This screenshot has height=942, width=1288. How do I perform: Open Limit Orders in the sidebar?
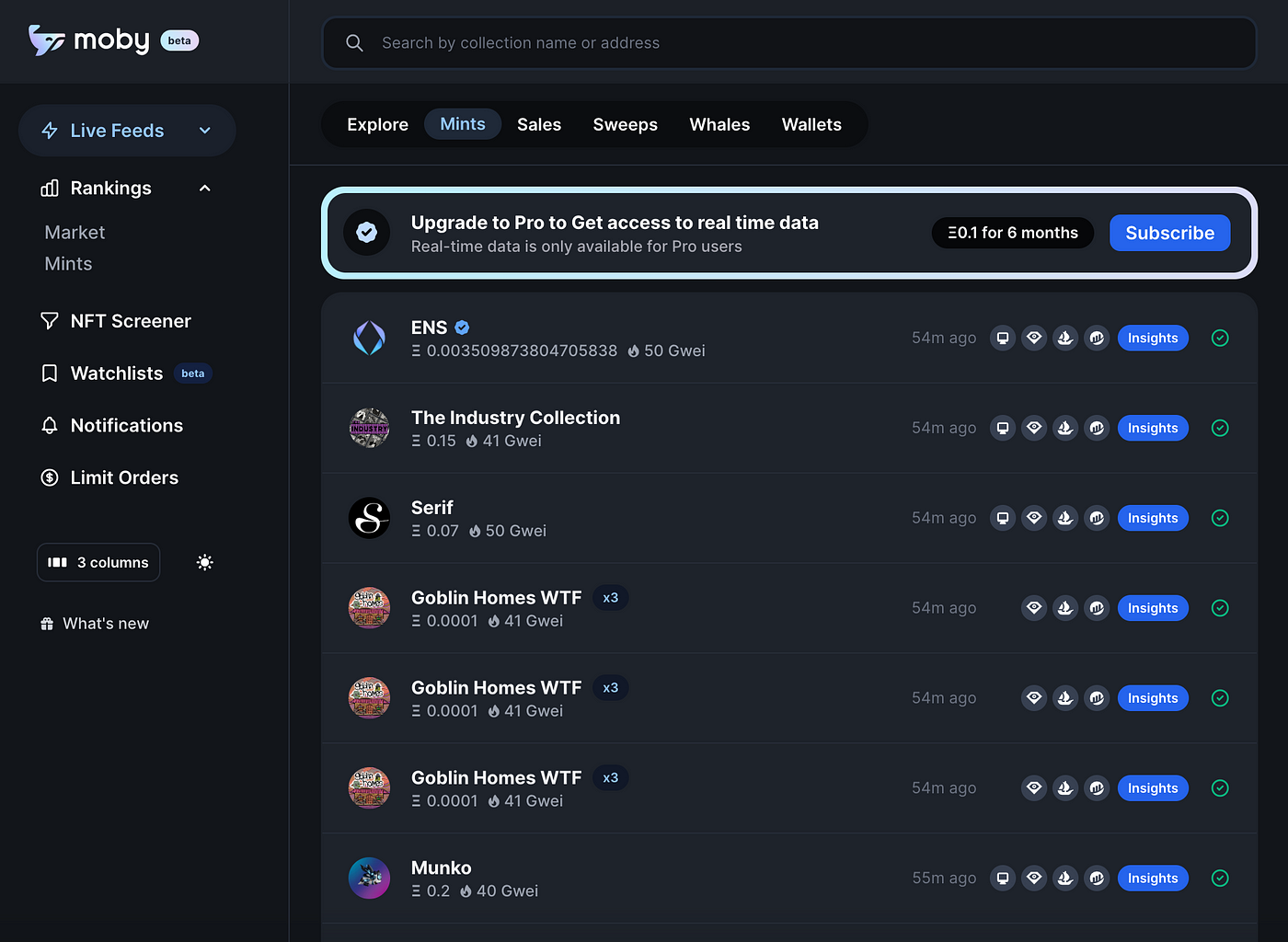point(109,477)
